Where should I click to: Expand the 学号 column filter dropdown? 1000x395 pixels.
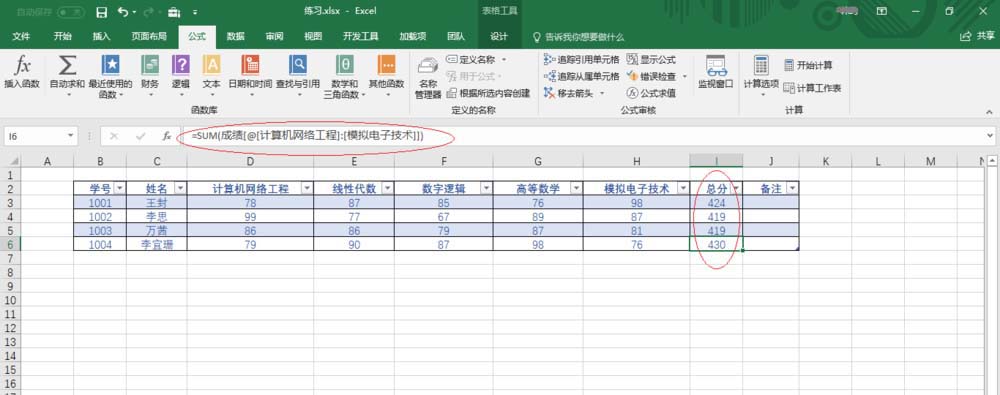[x=119, y=188]
